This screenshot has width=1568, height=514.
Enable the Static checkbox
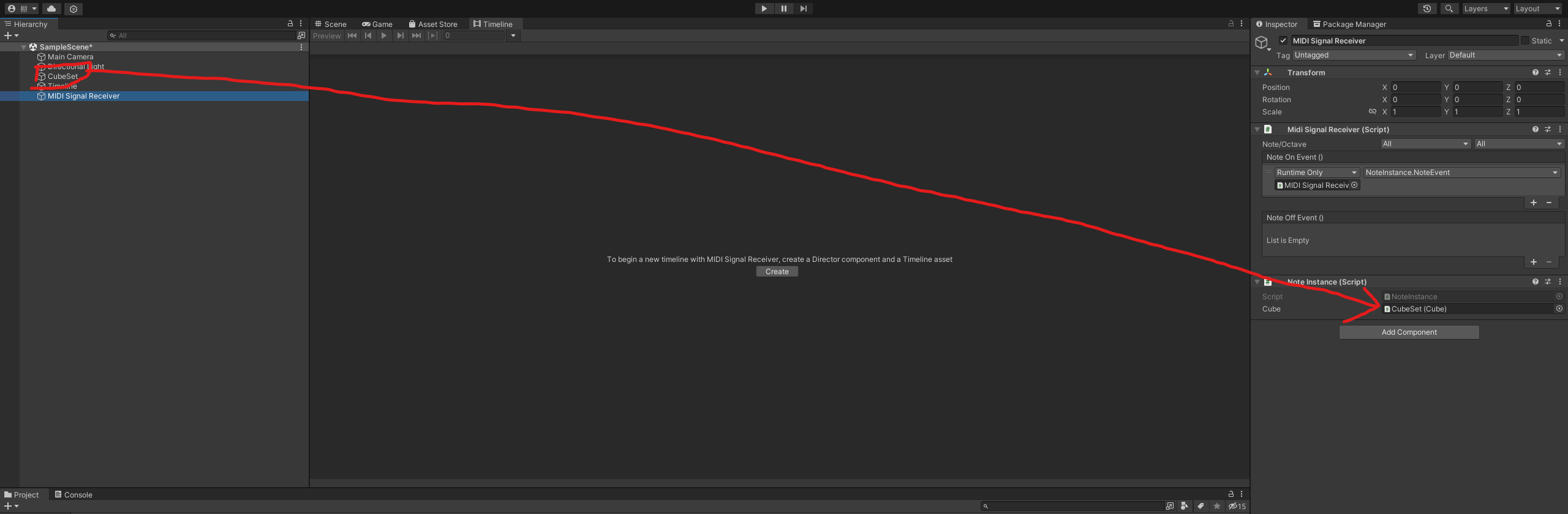1525,40
